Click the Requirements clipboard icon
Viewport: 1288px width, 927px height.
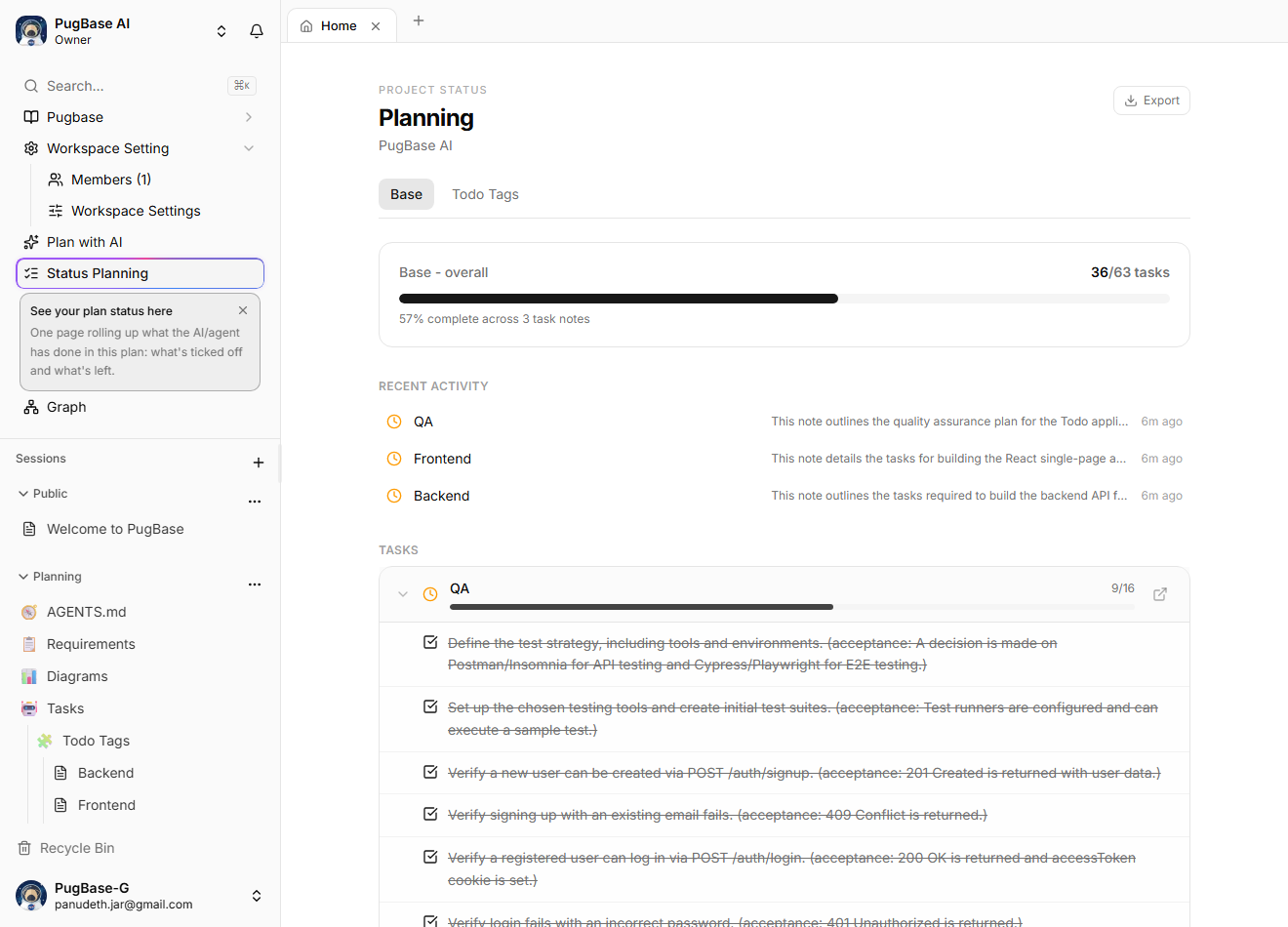(x=29, y=644)
